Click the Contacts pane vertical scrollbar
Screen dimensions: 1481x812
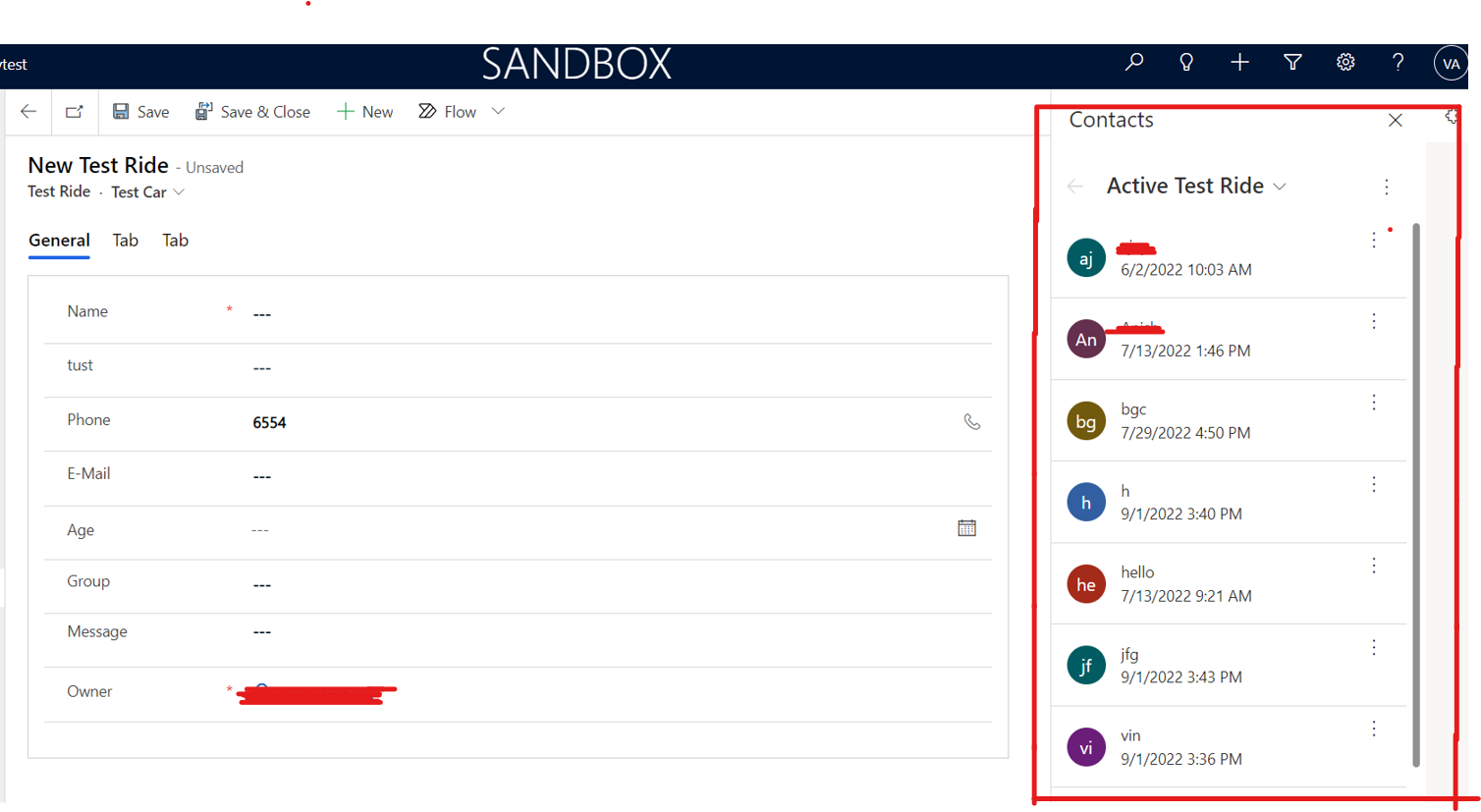click(x=1415, y=495)
